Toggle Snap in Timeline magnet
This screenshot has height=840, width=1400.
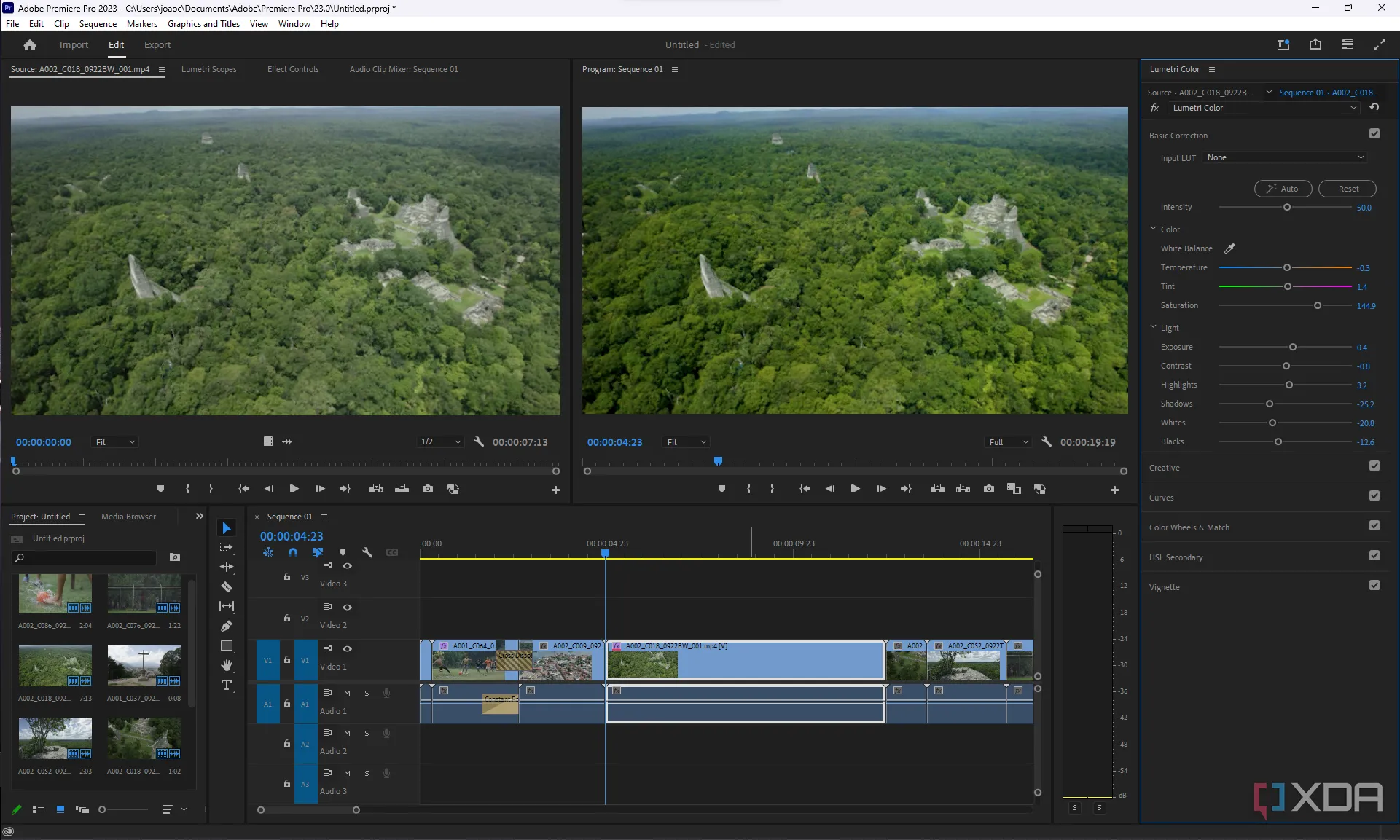tap(293, 552)
